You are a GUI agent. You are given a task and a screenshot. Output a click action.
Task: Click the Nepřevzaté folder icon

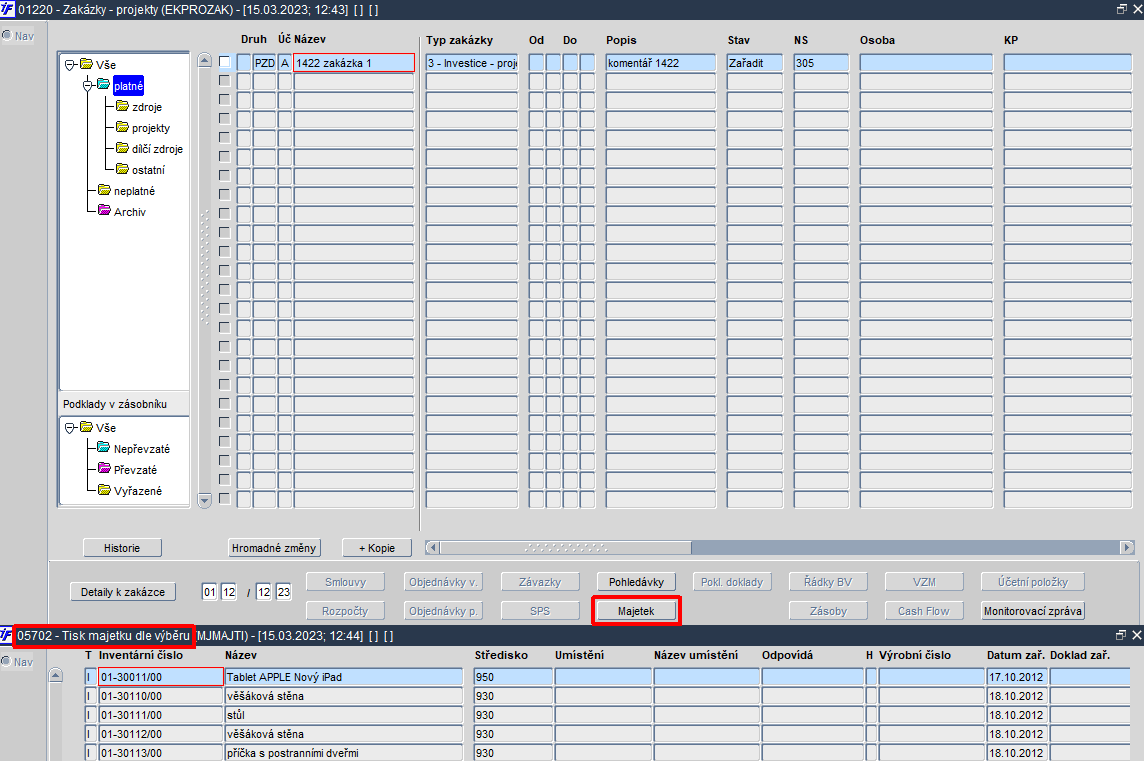coord(104,448)
